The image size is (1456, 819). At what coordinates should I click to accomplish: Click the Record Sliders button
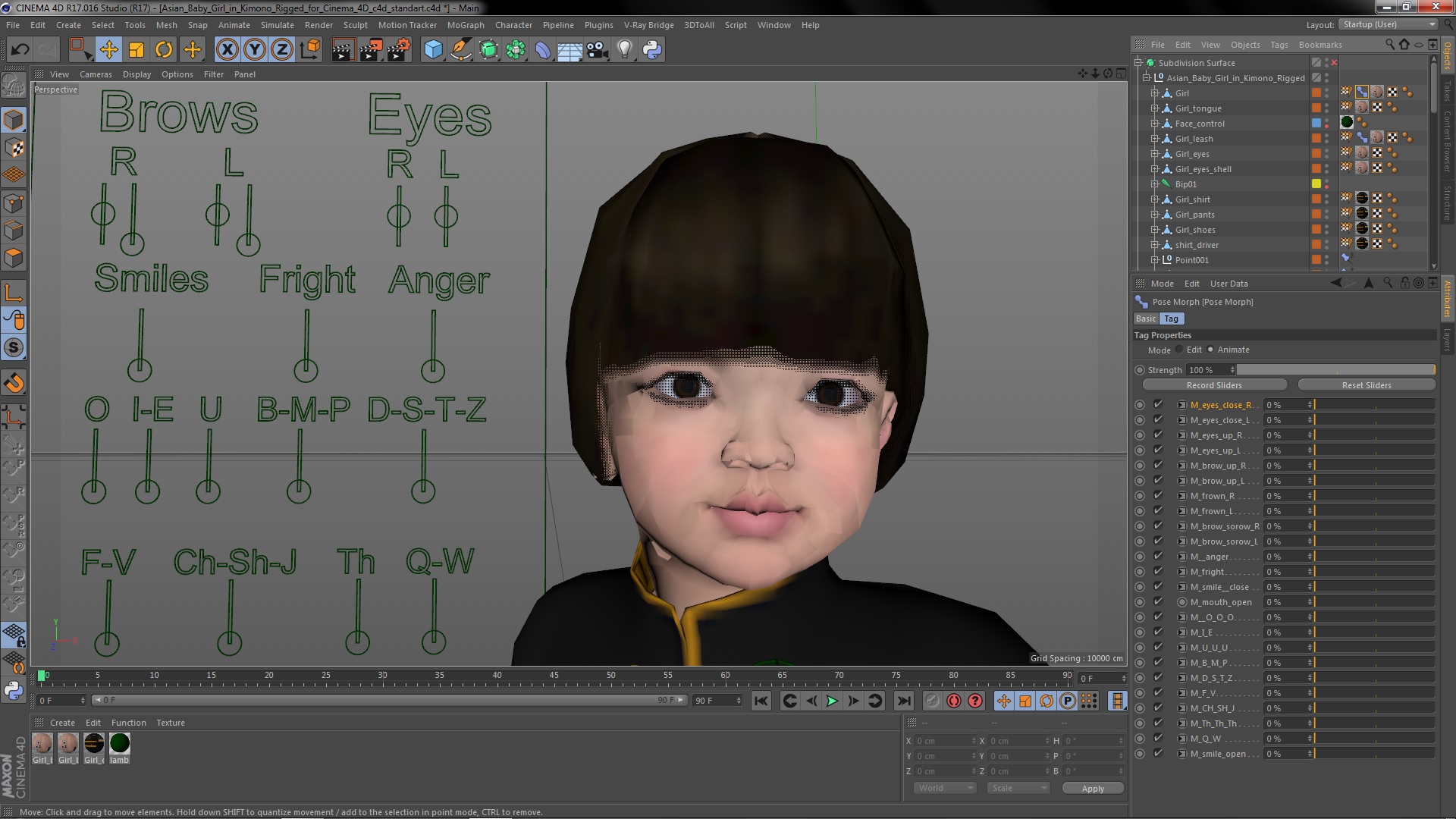[x=1214, y=385]
